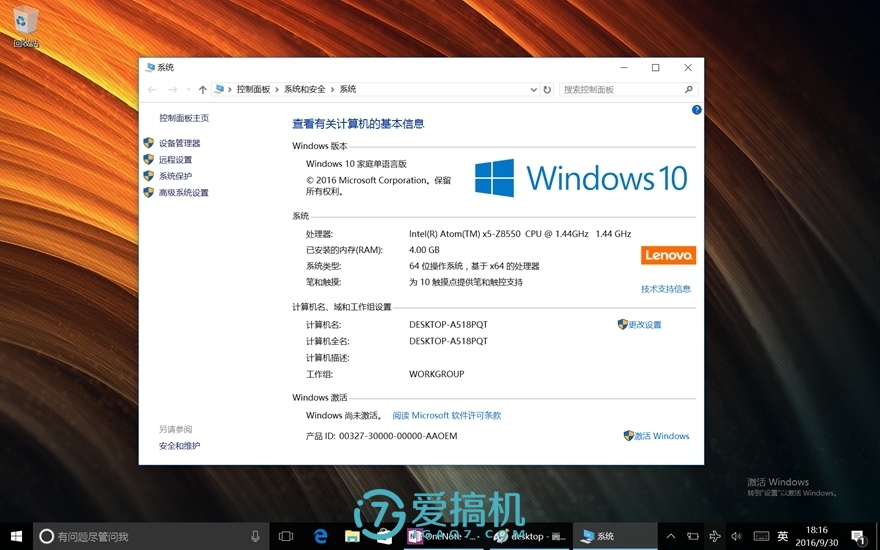
Task: Open Security and Maintenance (安全和维护) link
Action: [179, 446]
